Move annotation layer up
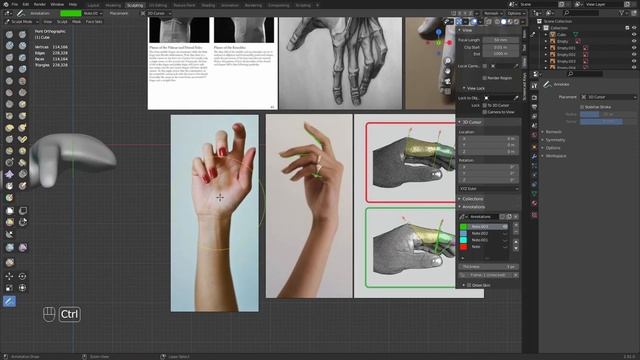 point(516,242)
